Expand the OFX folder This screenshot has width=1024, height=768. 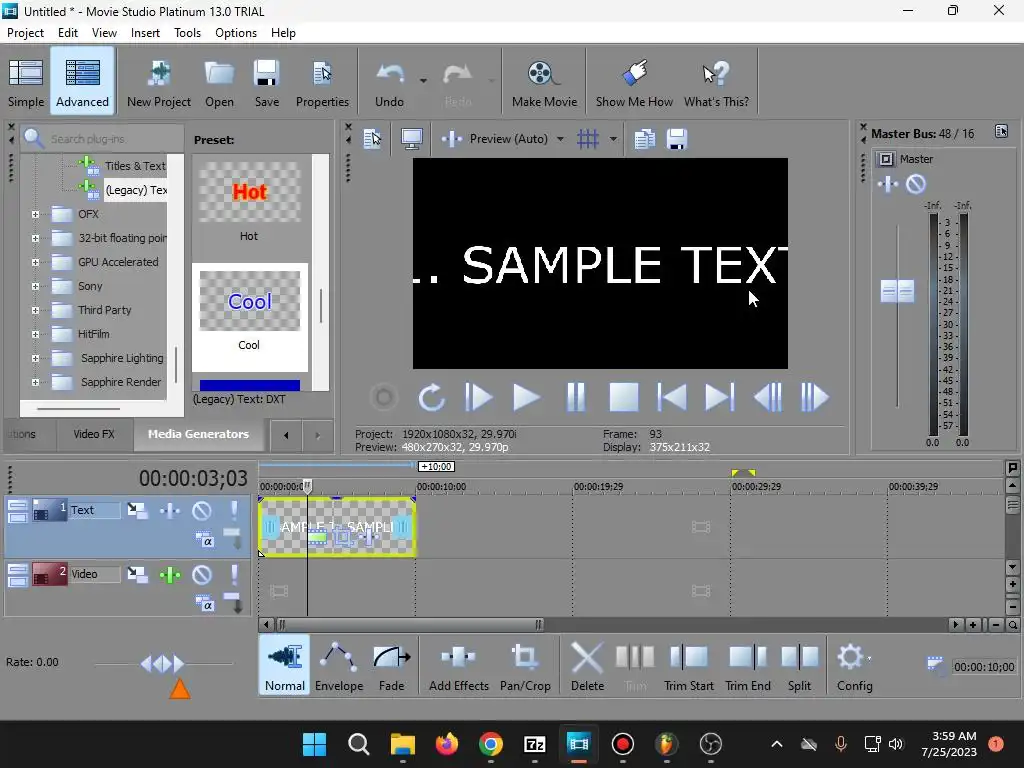[x=35, y=214]
